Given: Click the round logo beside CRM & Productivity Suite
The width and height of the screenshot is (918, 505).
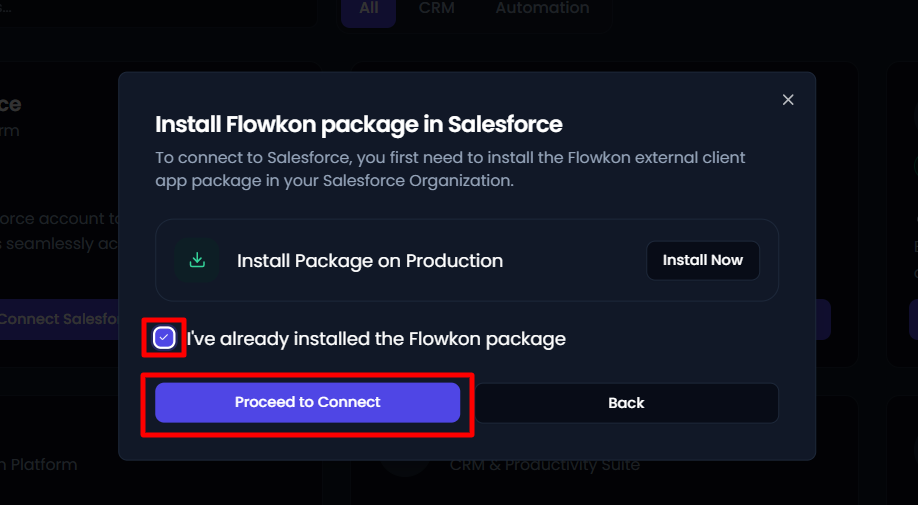Looking at the screenshot, I should coord(405,468).
